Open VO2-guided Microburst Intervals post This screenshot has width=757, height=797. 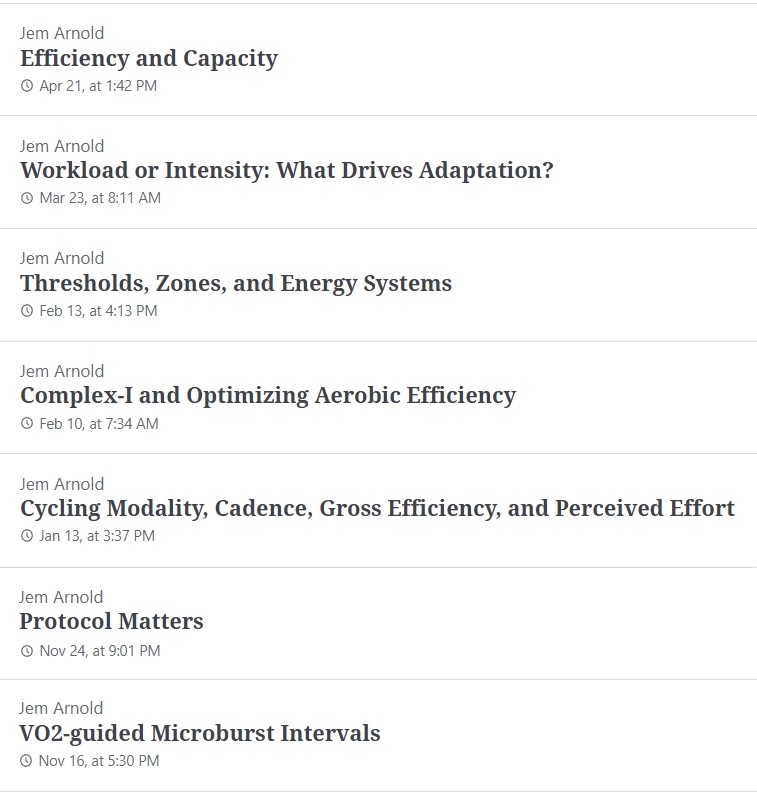coord(200,733)
